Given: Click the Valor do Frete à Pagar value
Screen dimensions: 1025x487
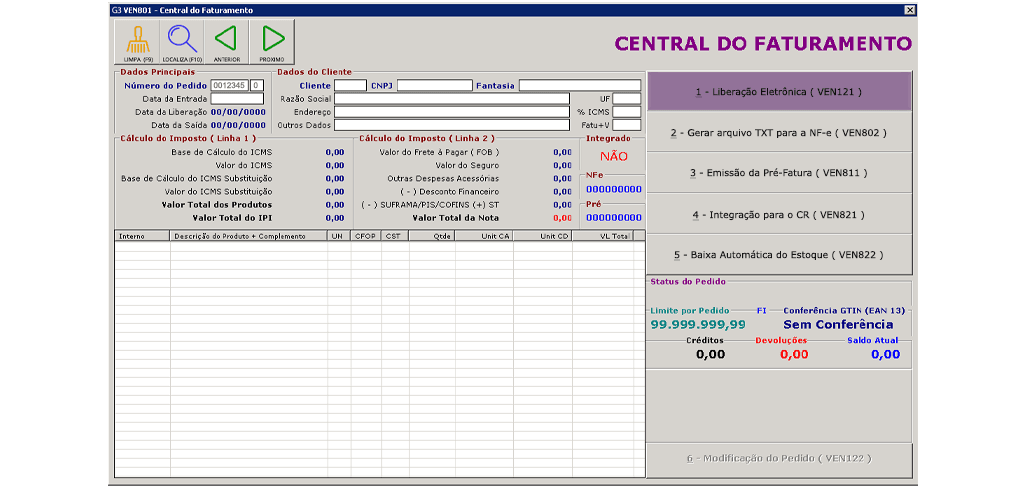Looking at the screenshot, I should click(x=562, y=152).
